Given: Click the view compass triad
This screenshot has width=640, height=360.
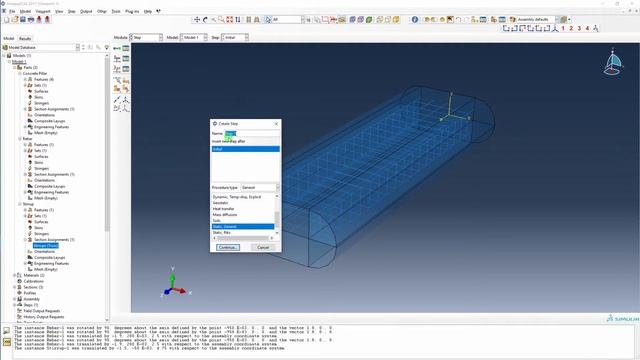Looking at the screenshot, I should (612, 62).
